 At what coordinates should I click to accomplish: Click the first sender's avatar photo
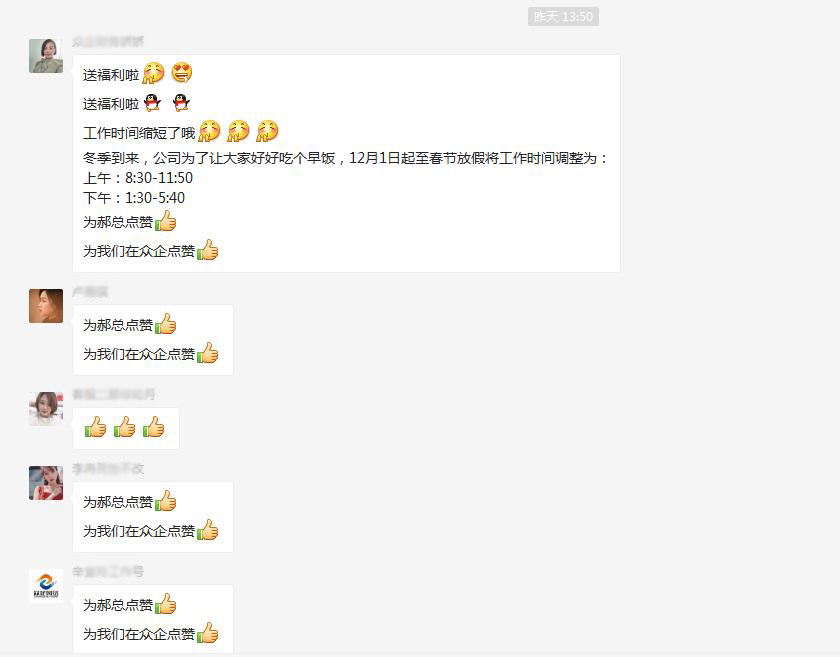(46, 56)
